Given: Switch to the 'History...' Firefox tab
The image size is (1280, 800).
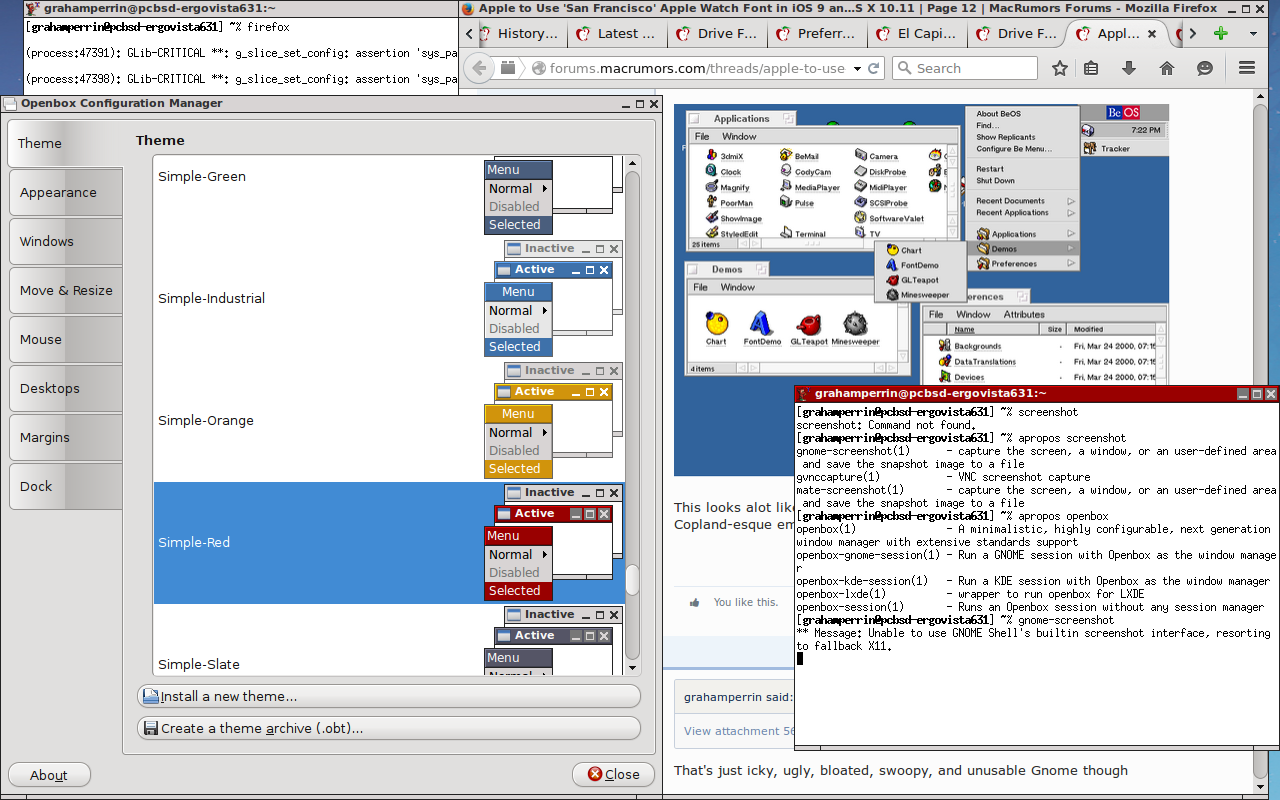Looking at the screenshot, I should point(518,33).
